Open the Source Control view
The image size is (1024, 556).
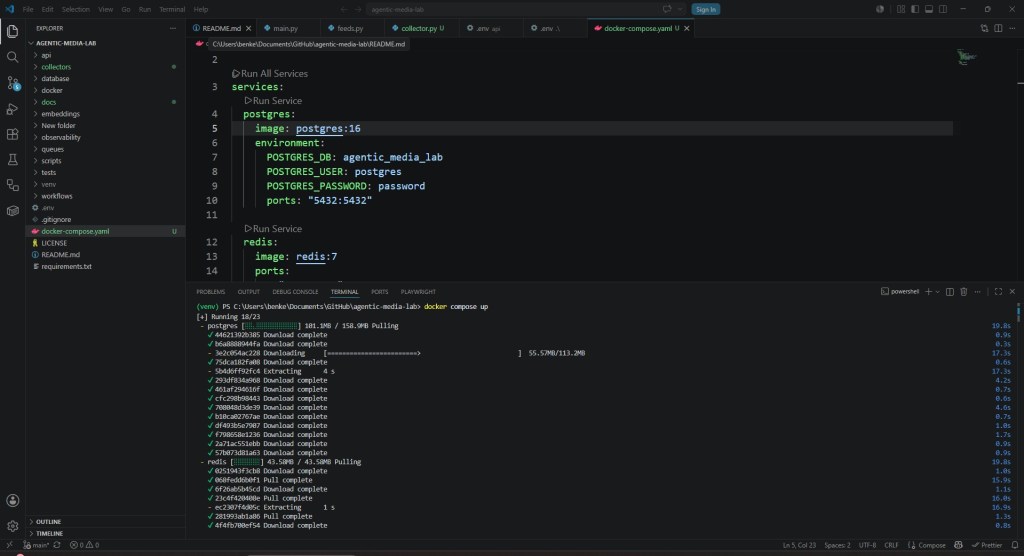(x=12, y=83)
